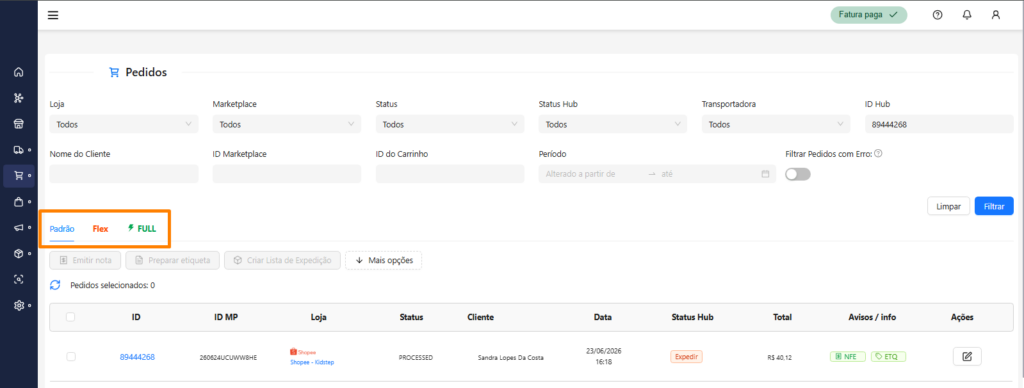The image size is (1024, 388).
Task: Open store icon in sidebar
Action: click(x=18, y=124)
